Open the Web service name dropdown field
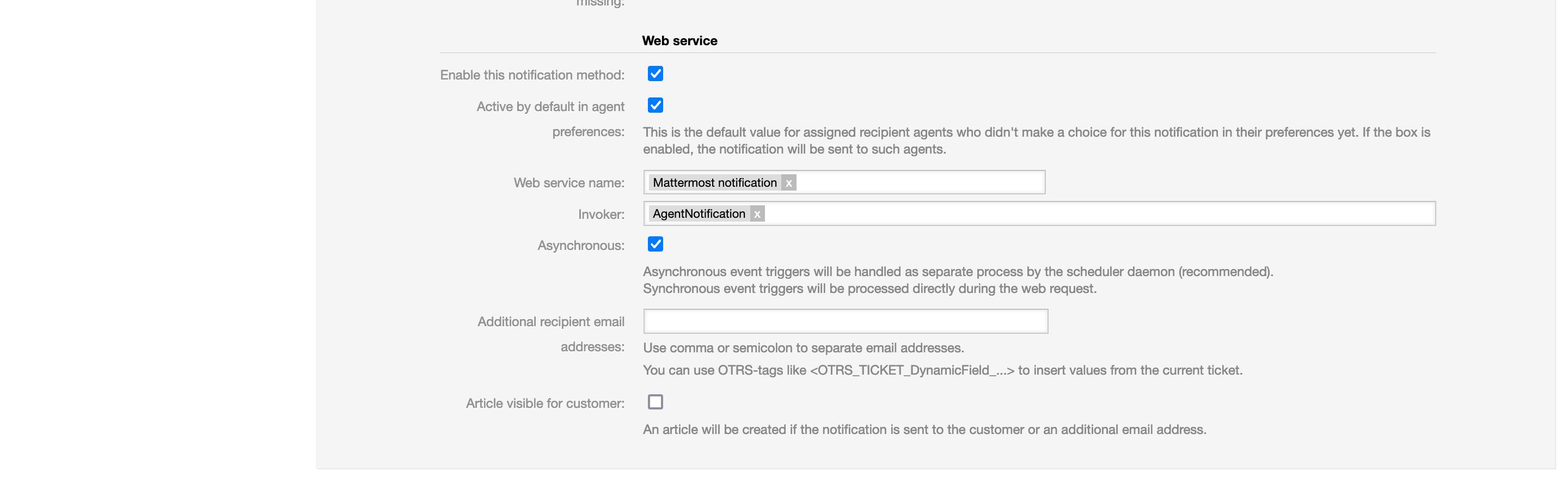This screenshot has width=1568, height=477. pyautogui.click(x=919, y=182)
